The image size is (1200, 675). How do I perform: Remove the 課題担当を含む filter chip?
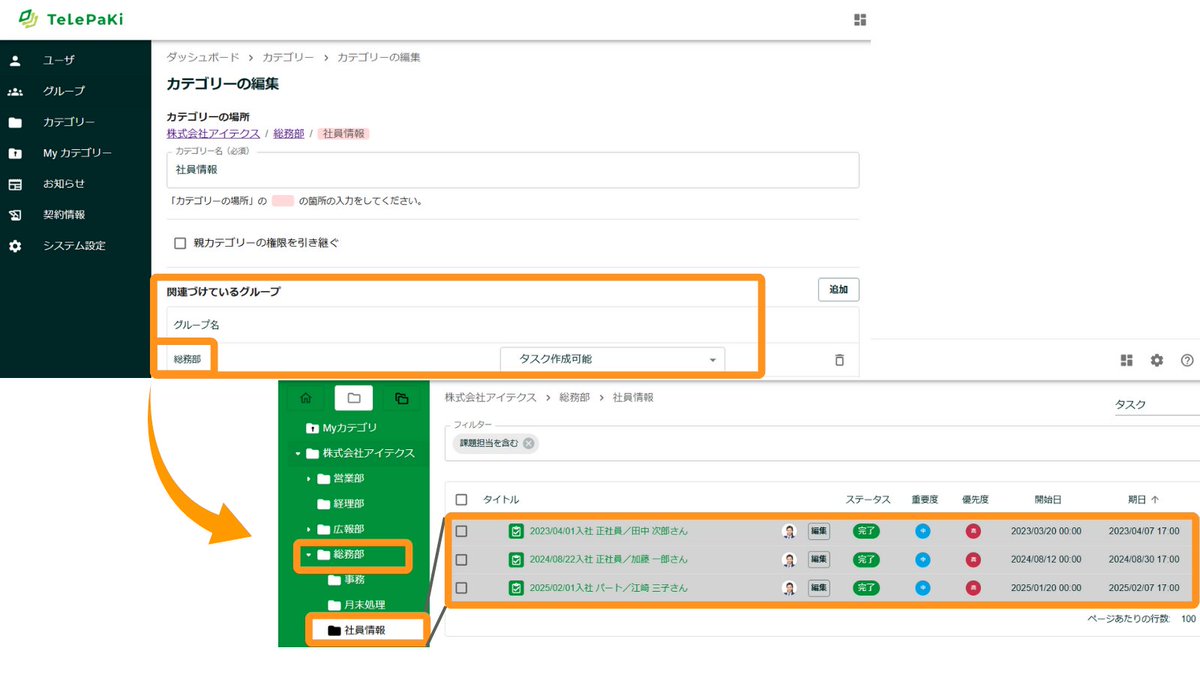[528, 444]
